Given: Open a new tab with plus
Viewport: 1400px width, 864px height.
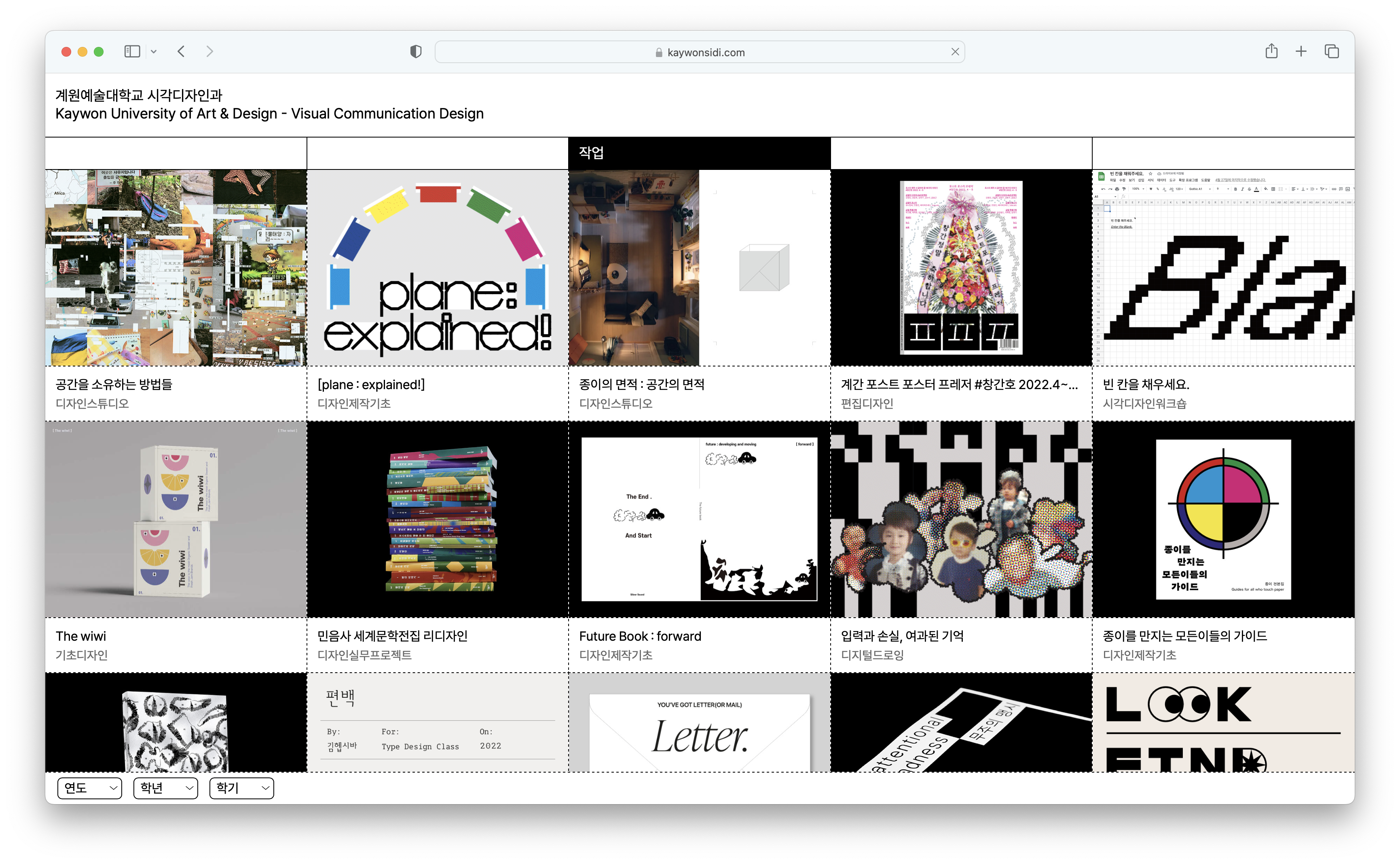Looking at the screenshot, I should point(1301,51).
